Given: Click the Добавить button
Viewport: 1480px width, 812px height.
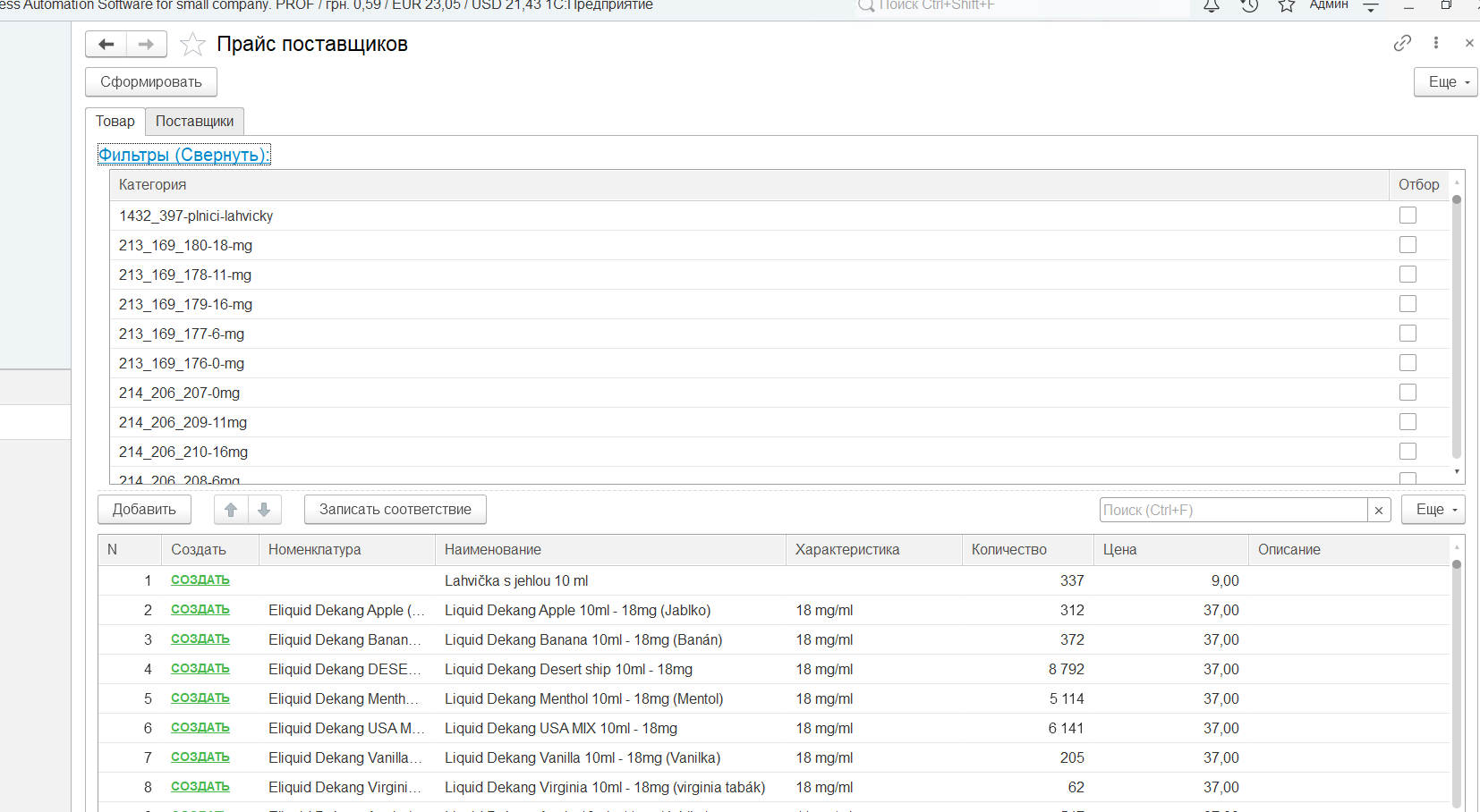Looking at the screenshot, I should [x=144, y=510].
